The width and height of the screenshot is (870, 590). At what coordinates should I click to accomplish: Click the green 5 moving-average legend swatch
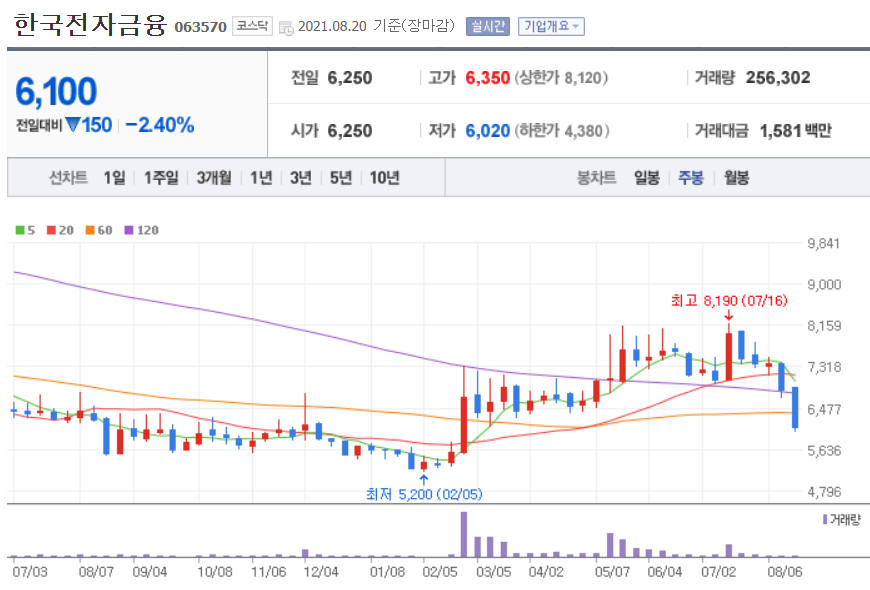[20, 230]
